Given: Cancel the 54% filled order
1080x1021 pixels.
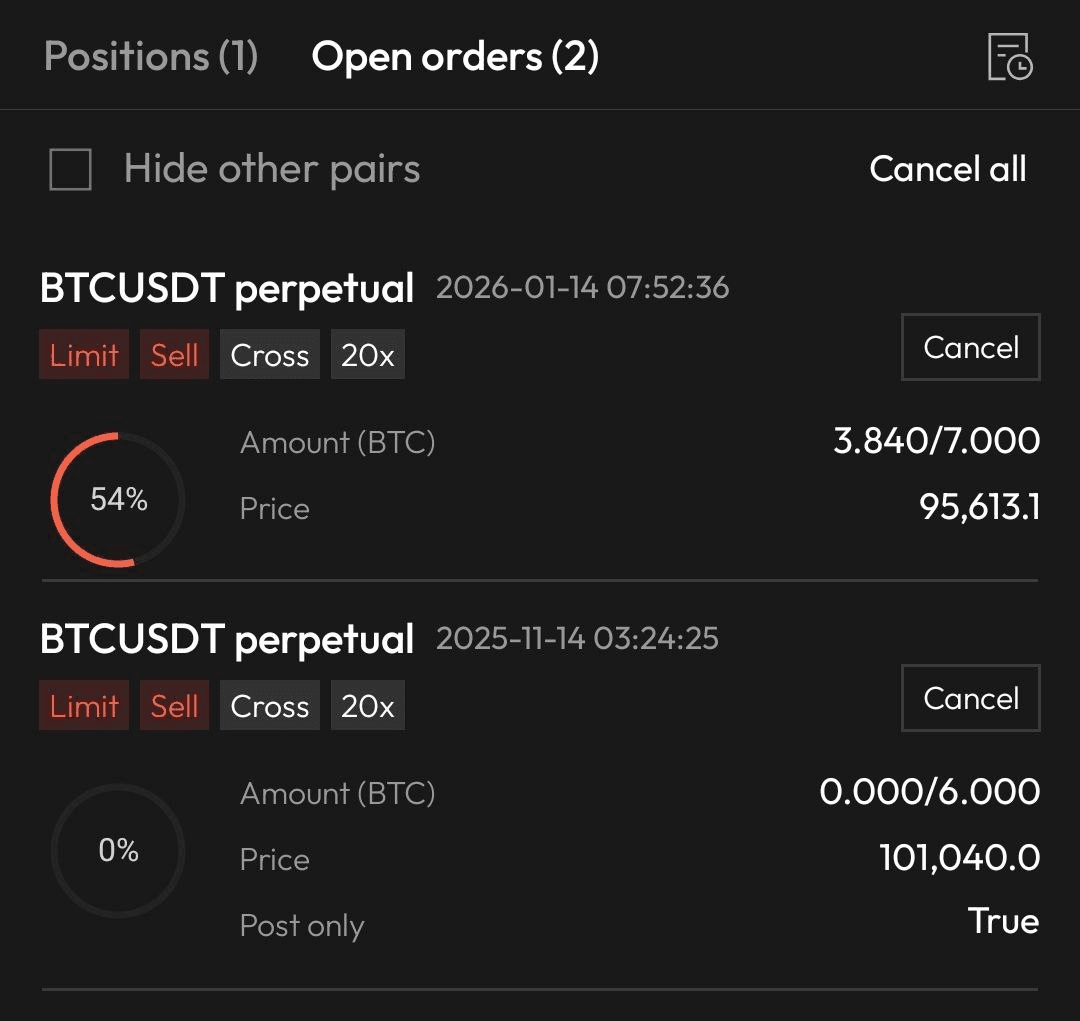Looking at the screenshot, I should [x=969, y=347].
